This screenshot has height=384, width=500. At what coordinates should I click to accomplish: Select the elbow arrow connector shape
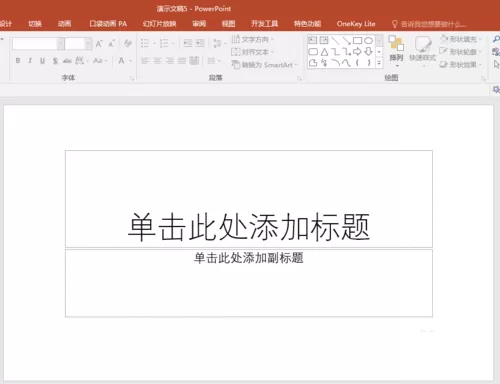click(347, 52)
